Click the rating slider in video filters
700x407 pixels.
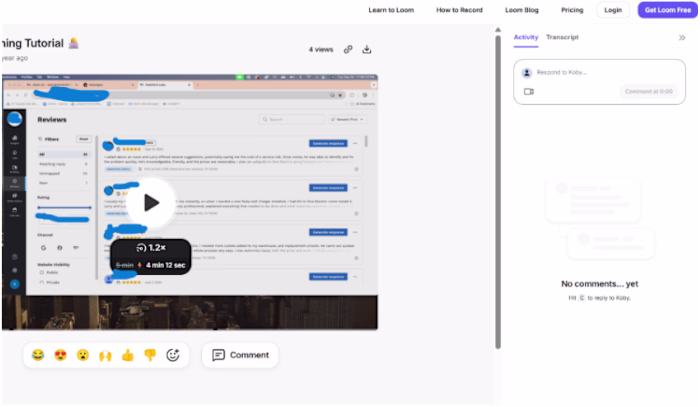(64, 208)
